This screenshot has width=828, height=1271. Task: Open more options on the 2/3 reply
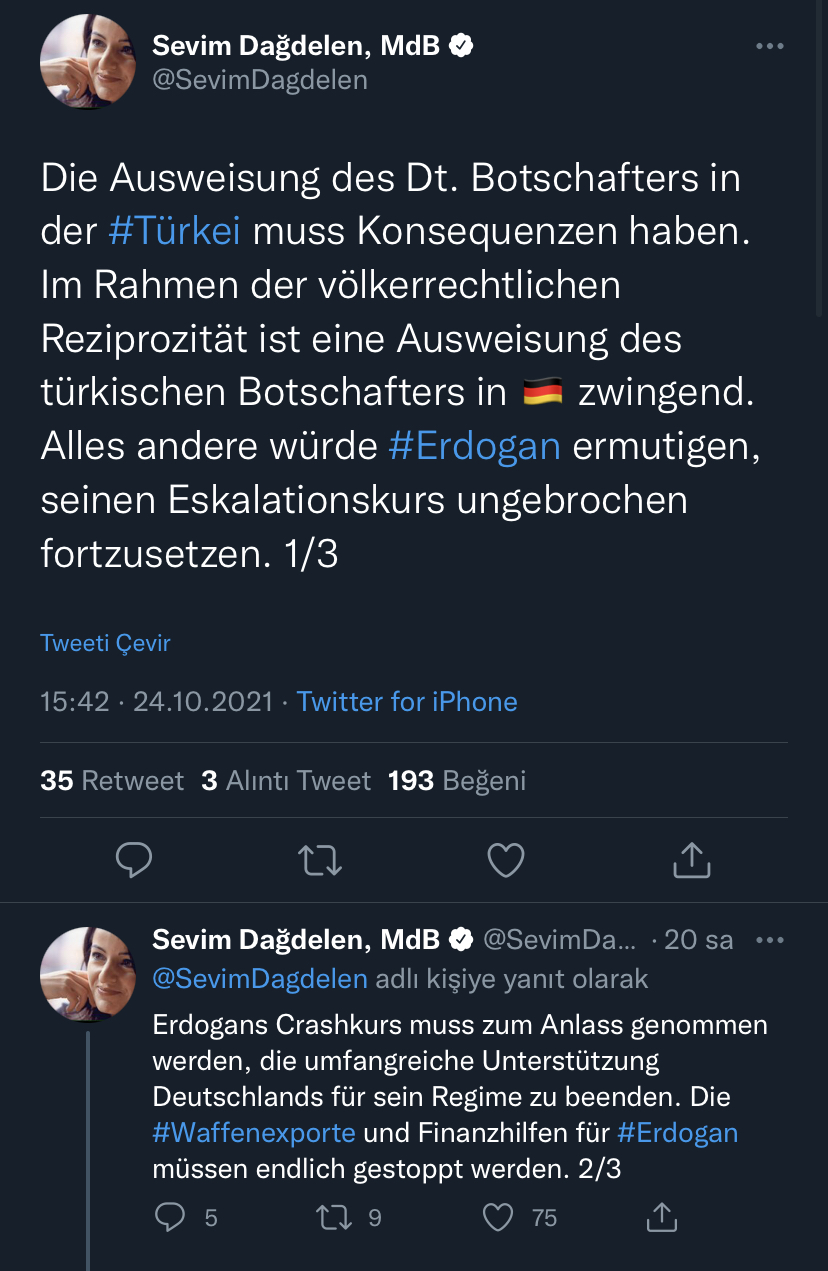pyautogui.click(x=769, y=940)
